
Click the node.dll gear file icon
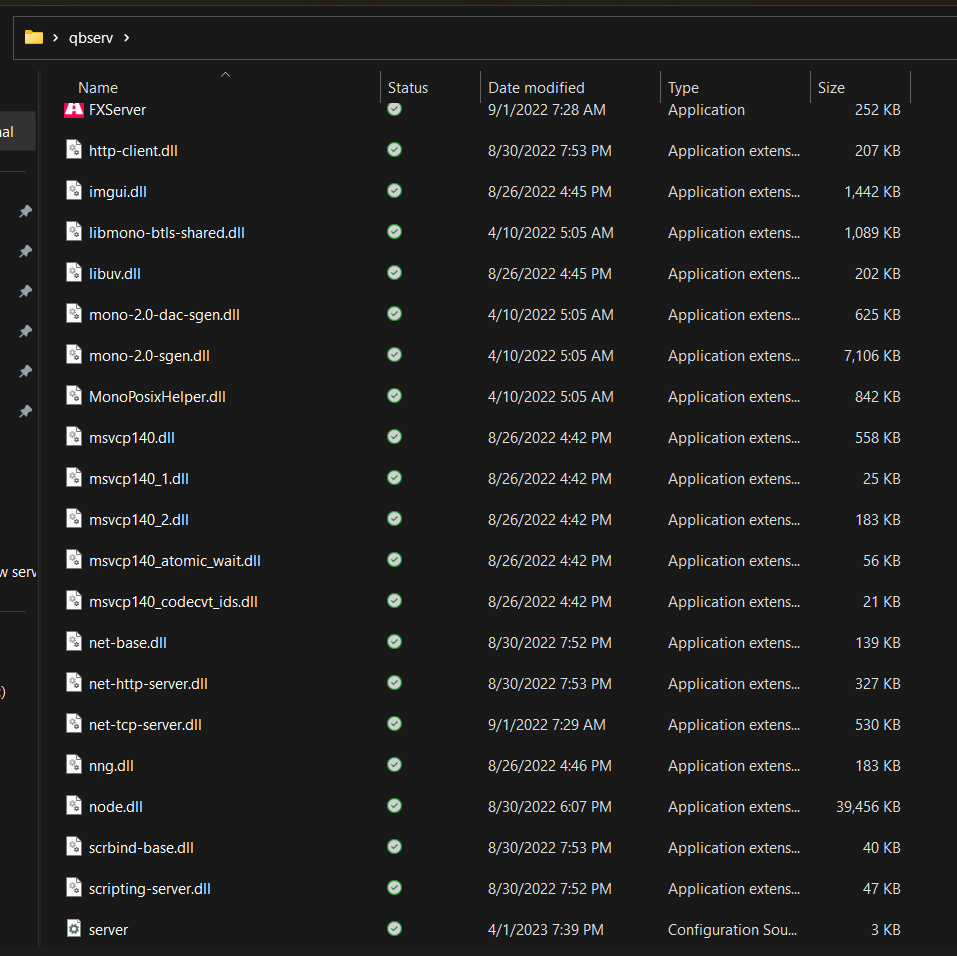(x=74, y=806)
